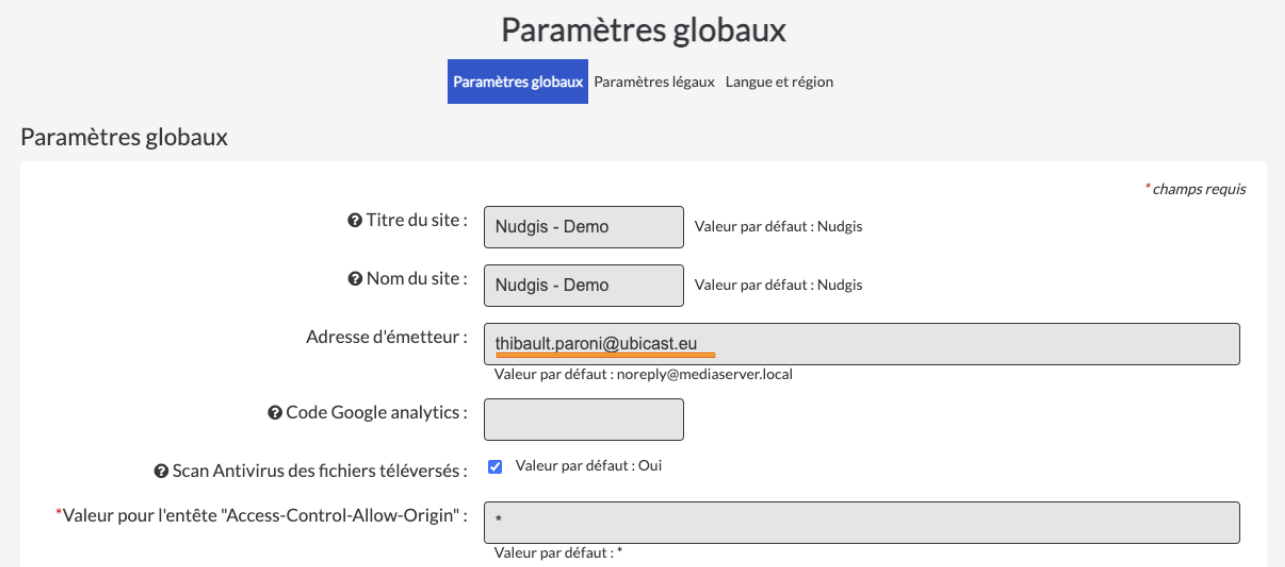Switch to the Paramètres légaux tab
Viewport: 1285px width, 567px height.
tap(654, 82)
